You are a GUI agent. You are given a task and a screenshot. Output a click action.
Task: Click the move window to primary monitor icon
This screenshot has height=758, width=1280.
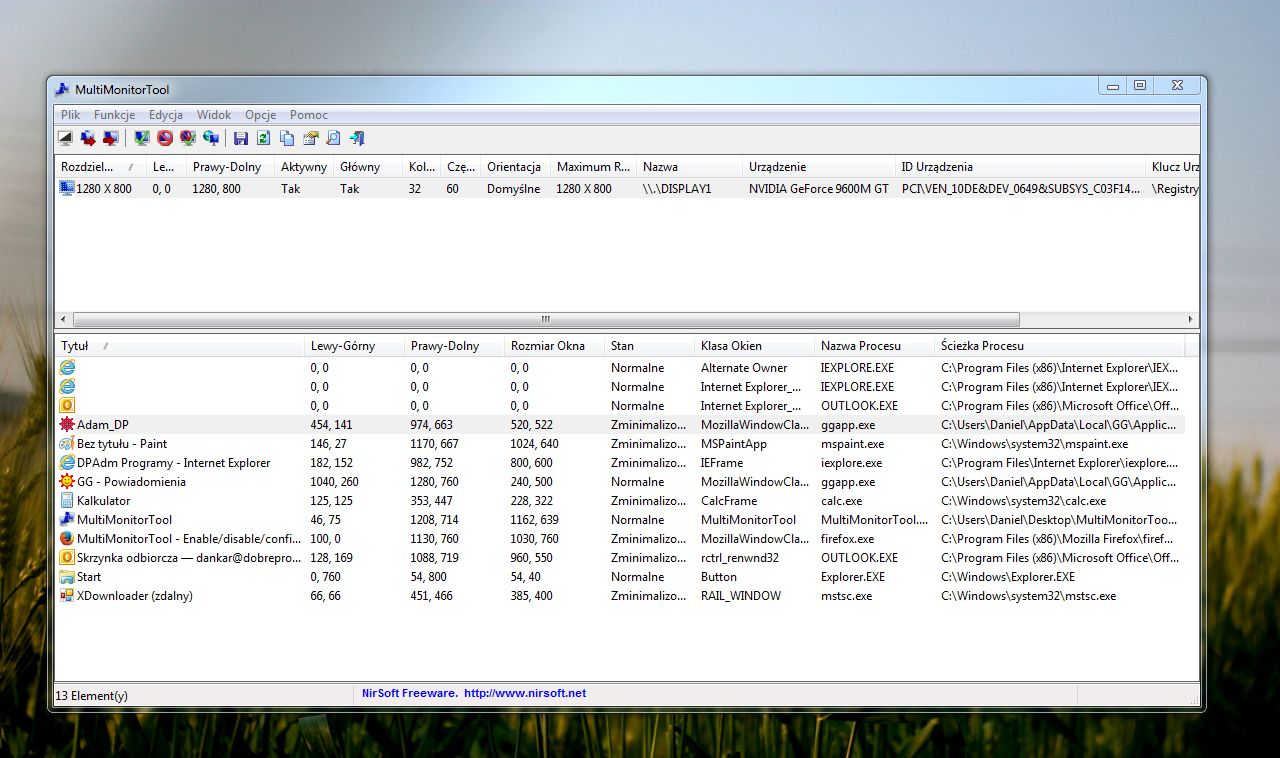(x=110, y=138)
